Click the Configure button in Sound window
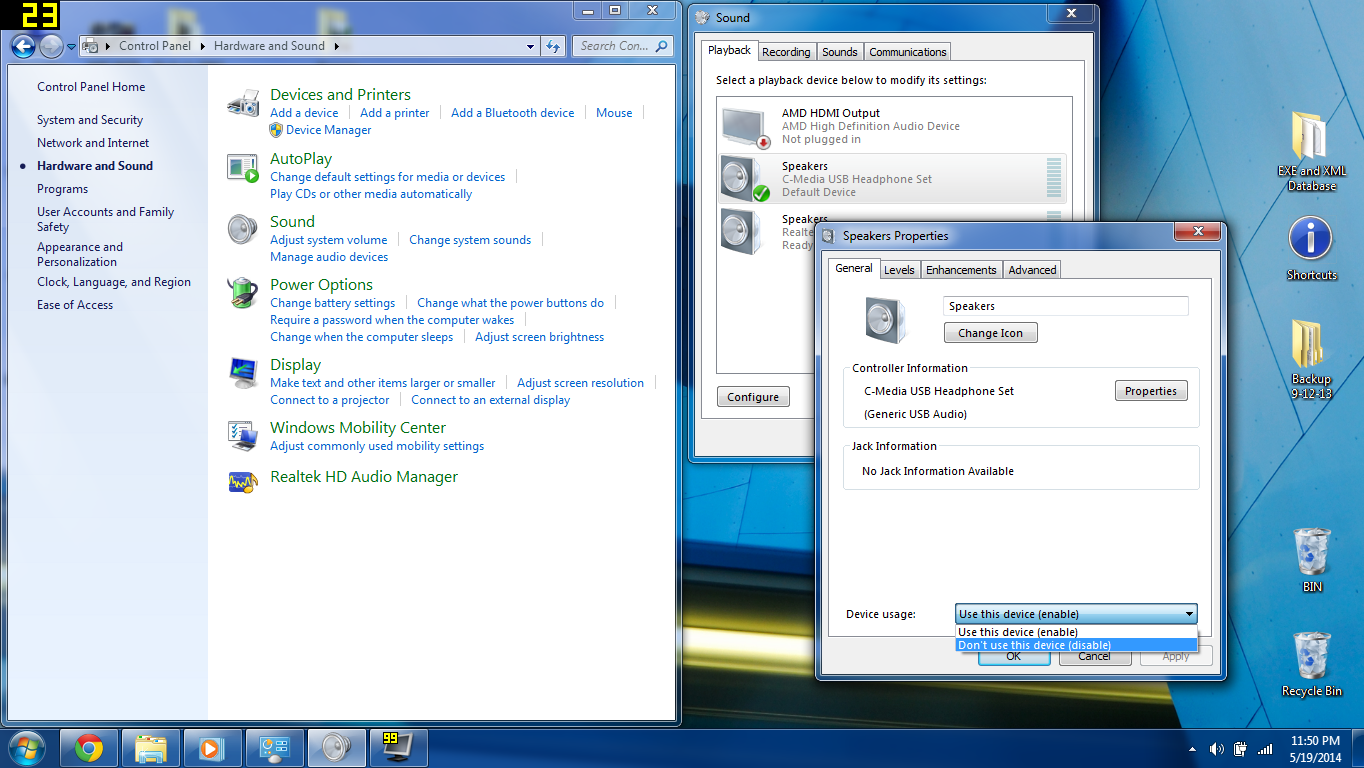Screen dimensions: 1364x768 click(753, 397)
